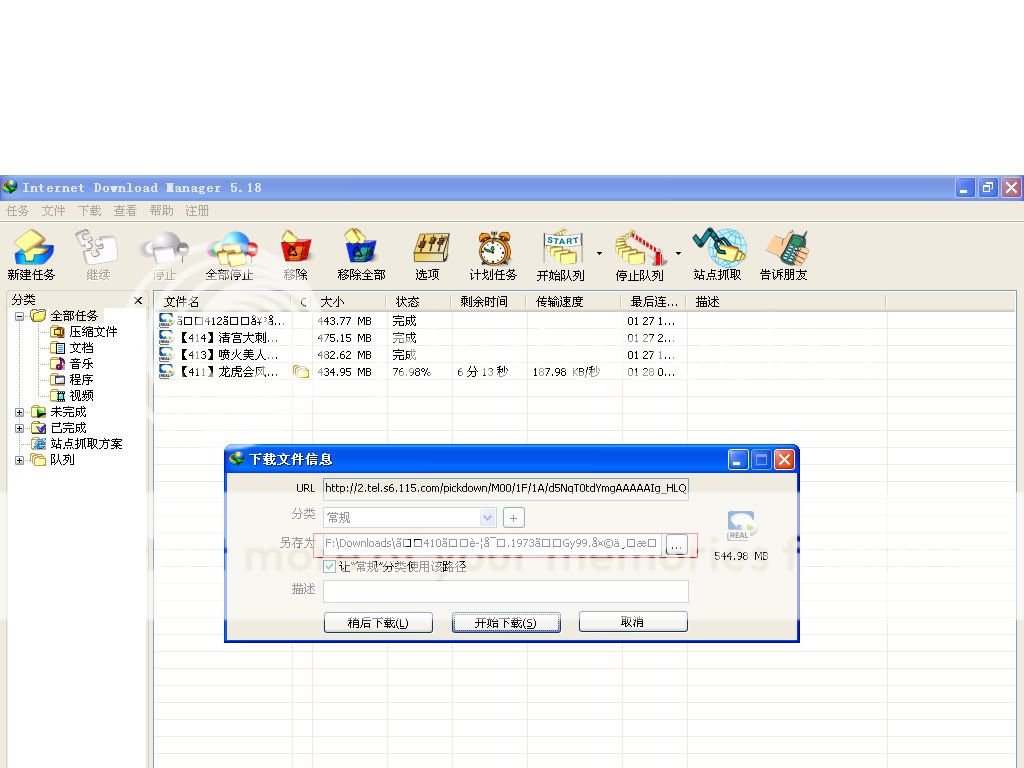The image size is (1024, 768).
Task: Open the 任务 menu
Action: pyautogui.click(x=18, y=211)
